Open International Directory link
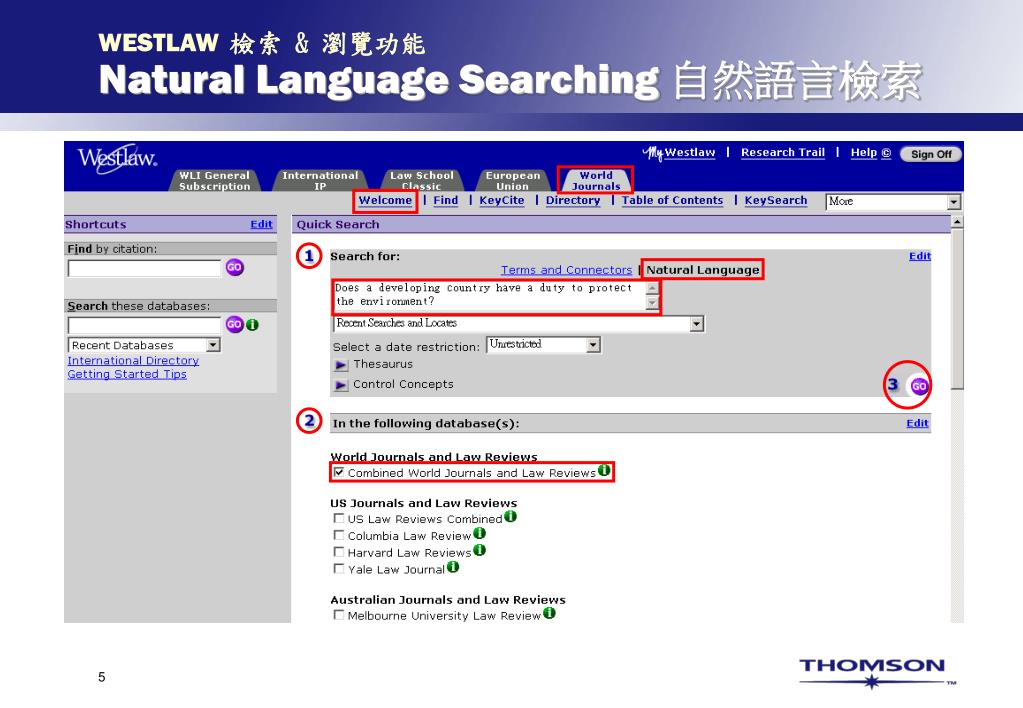The image size is (1023, 708). click(133, 360)
